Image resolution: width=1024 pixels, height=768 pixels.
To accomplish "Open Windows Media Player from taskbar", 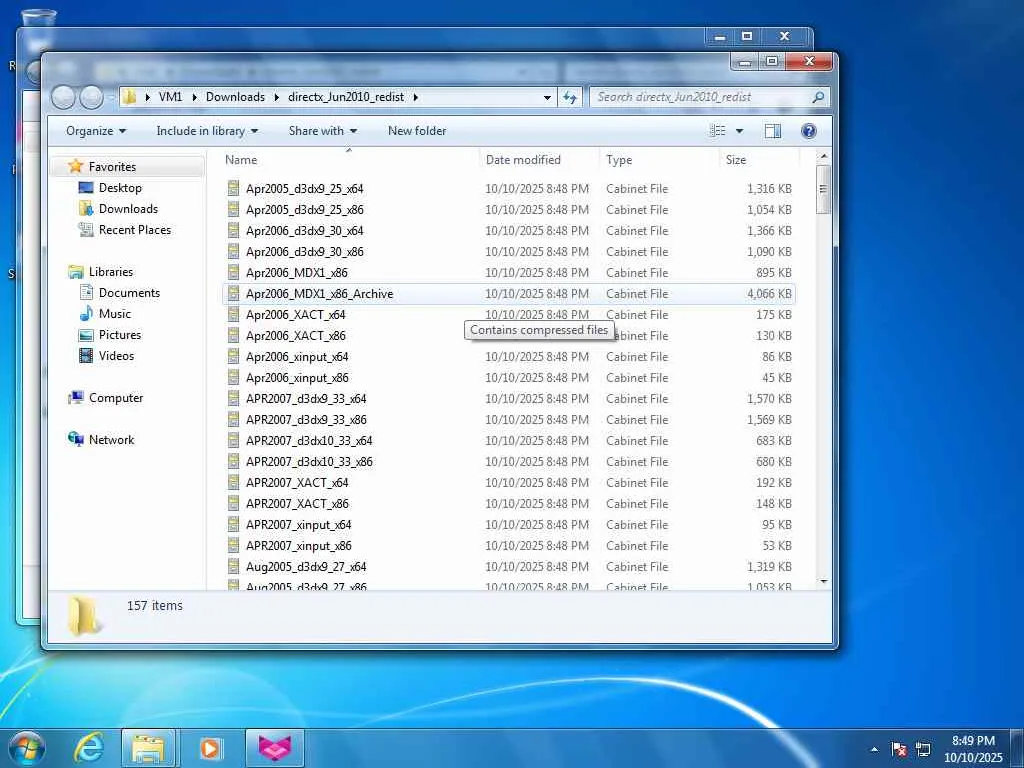I will (x=210, y=748).
